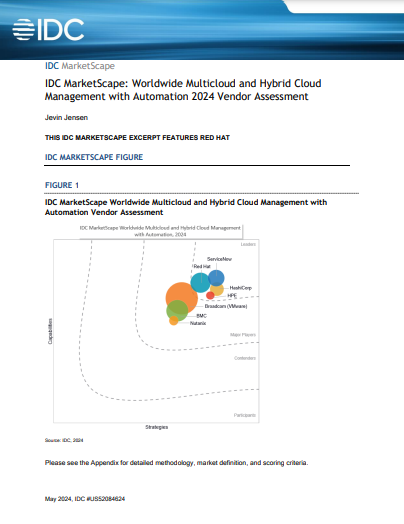Click the FIGURE 1 label
The image size is (404, 524).
click(62, 185)
